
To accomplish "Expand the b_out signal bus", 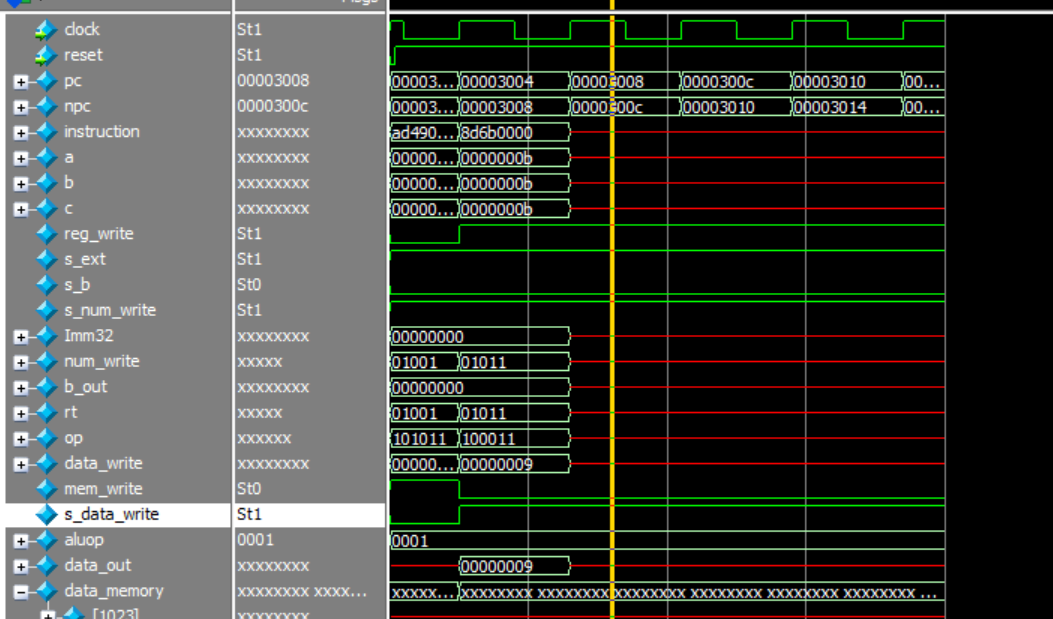I will [x=21, y=388].
